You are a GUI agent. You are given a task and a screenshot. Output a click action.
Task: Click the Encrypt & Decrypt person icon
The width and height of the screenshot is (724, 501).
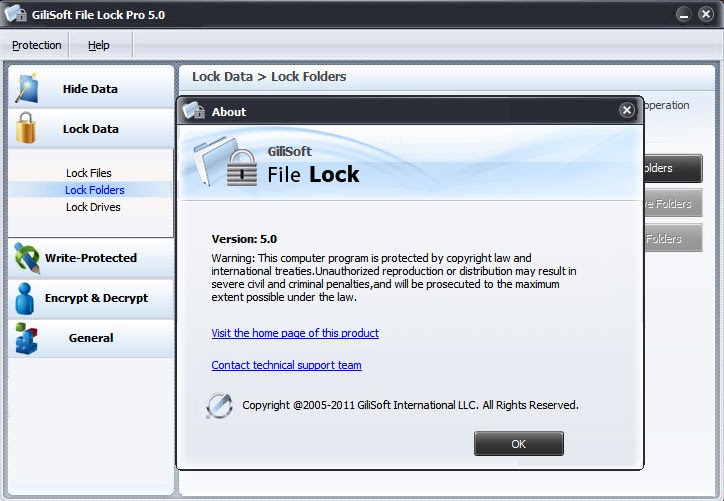[24, 298]
